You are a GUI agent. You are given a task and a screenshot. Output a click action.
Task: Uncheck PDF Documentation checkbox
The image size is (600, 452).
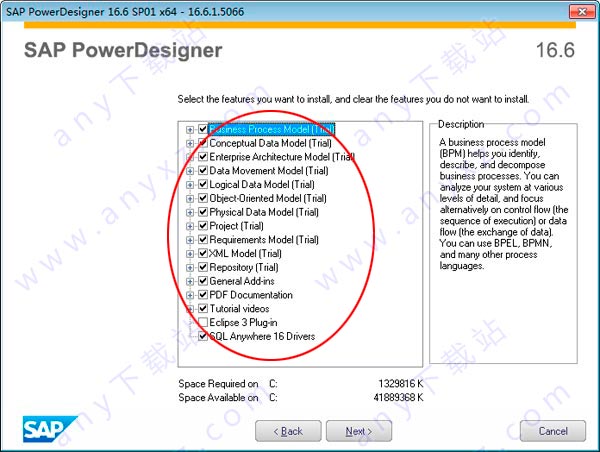(203, 295)
